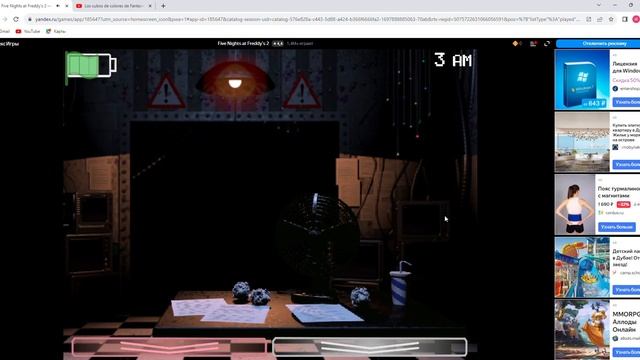This screenshot has width=640, height=360.
Task: Click the left warning triangle sign
Action: click(x=166, y=91)
